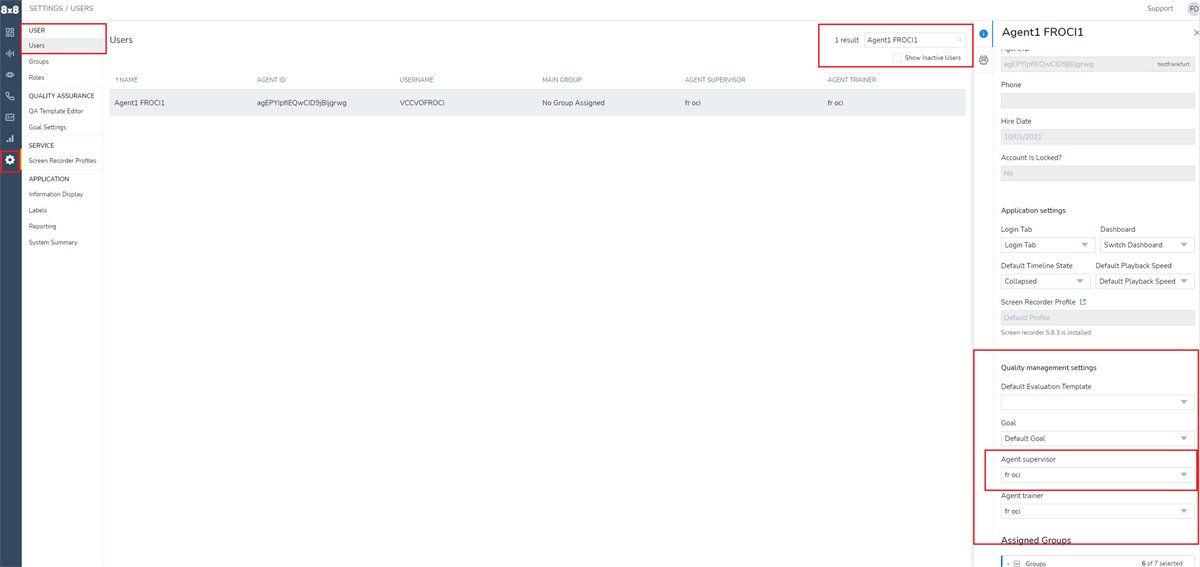Click the agEPYIpflEQwCID9jBIjgrwg cell in table
The width and height of the screenshot is (1200, 567).
pos(302,103)
